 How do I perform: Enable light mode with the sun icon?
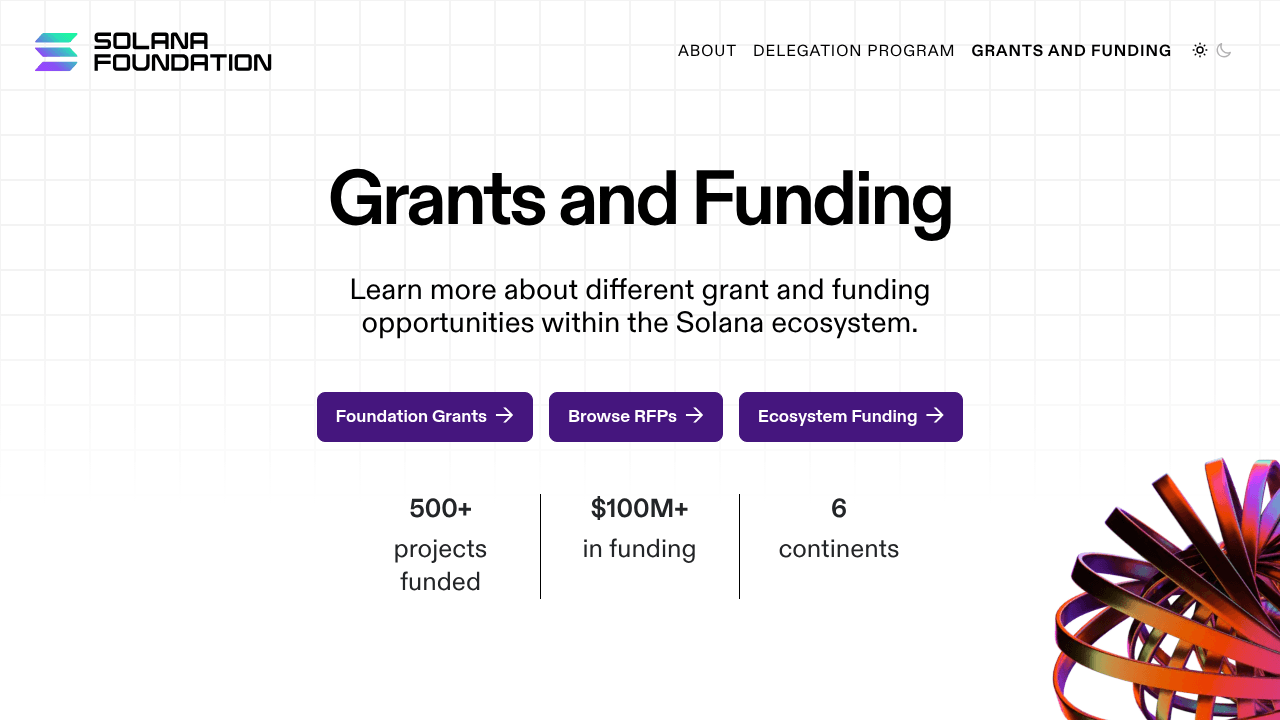click(1200, 50)
